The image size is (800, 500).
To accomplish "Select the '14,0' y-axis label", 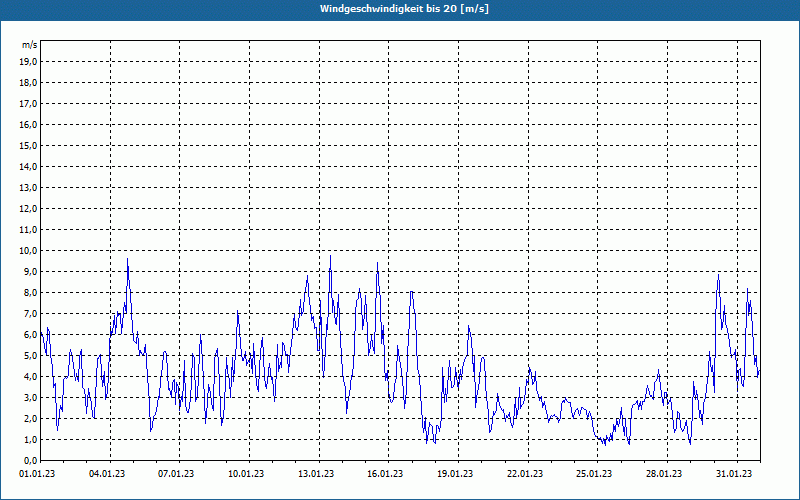I will click(x=28, y=166).
